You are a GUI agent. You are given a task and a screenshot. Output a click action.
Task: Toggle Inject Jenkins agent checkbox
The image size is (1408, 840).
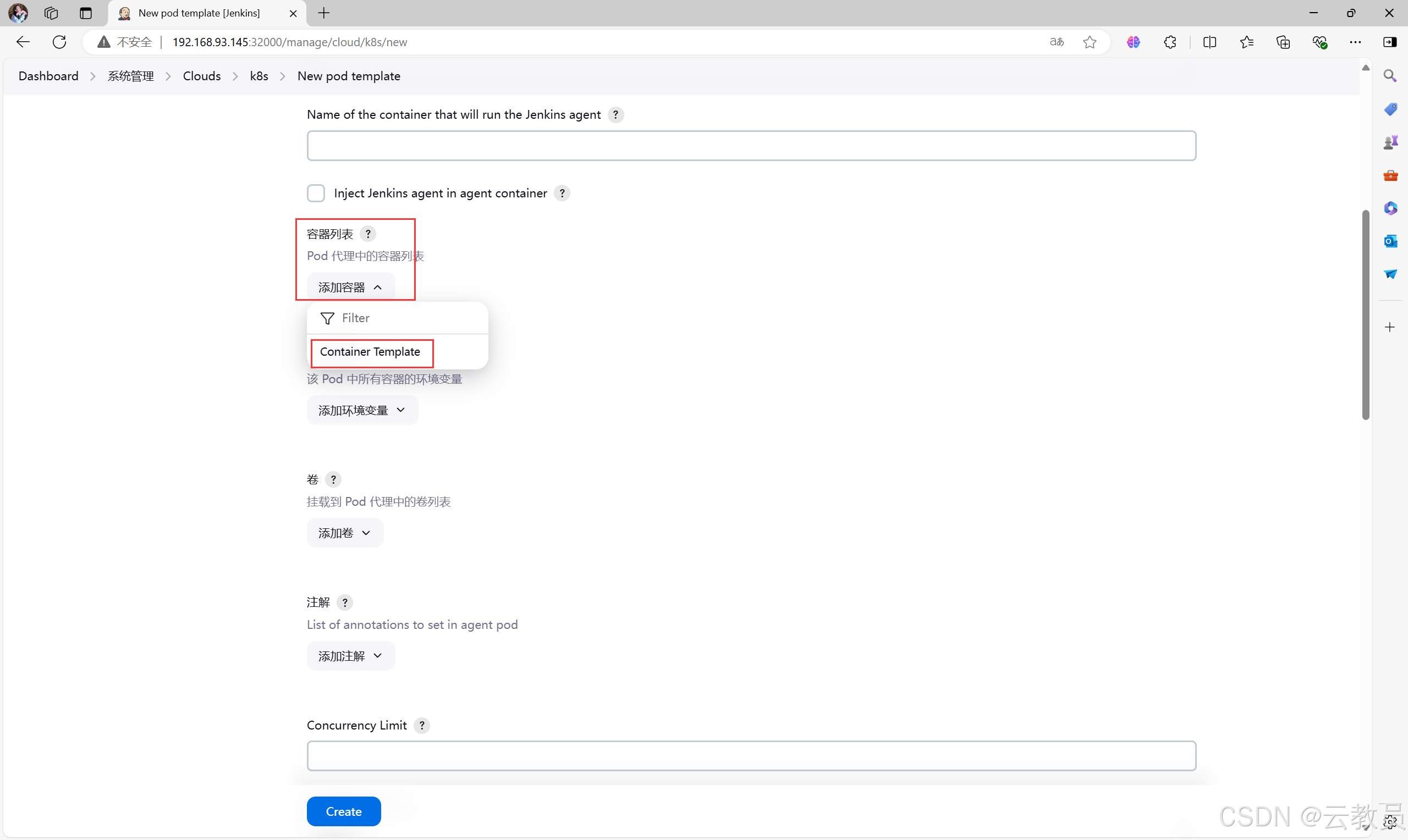point(316,192)
